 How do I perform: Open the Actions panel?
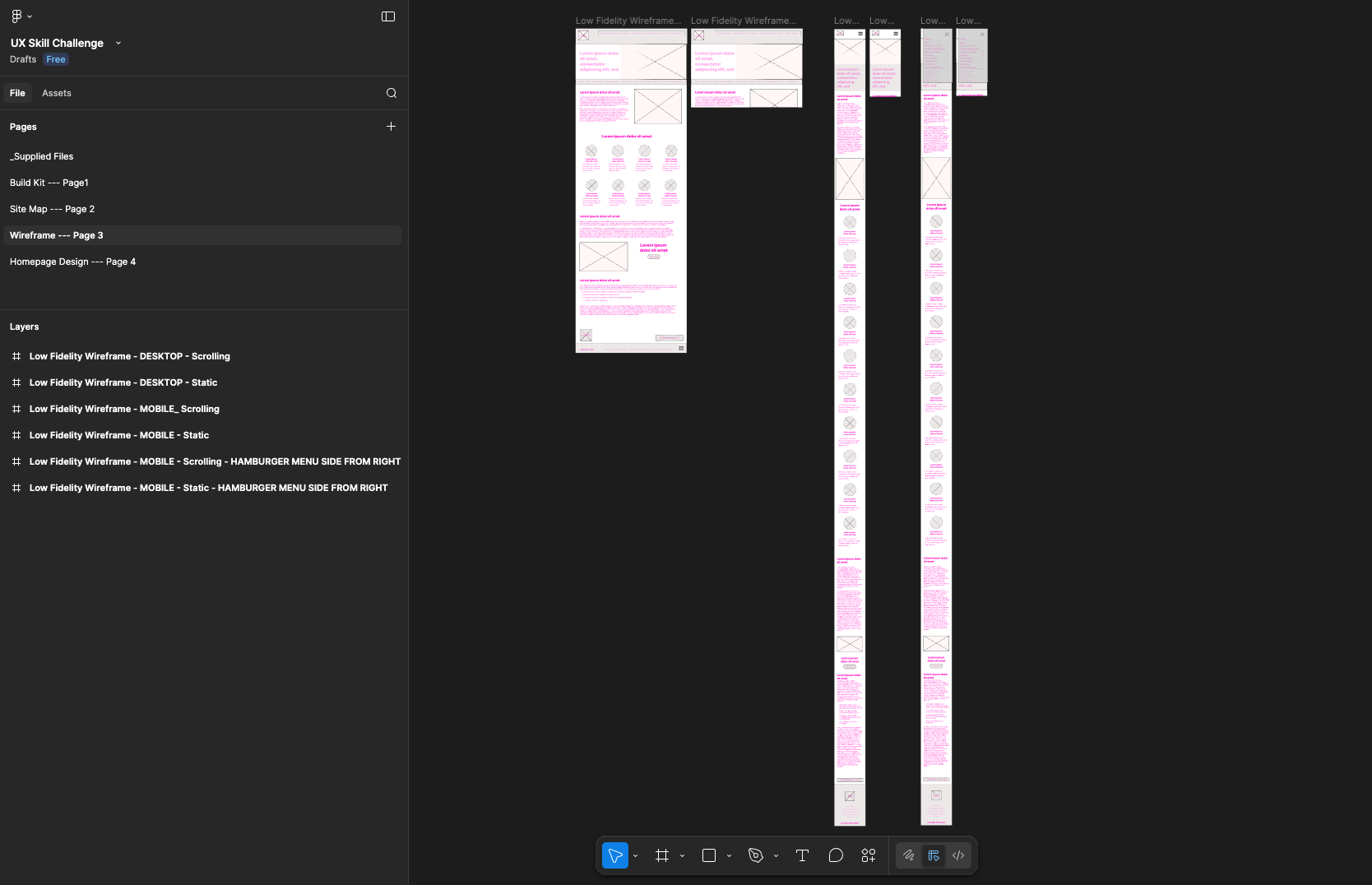869,855
